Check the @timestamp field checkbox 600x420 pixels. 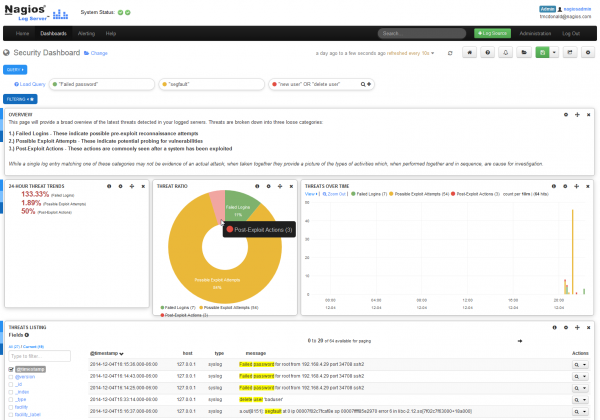(x=11, y=369)
